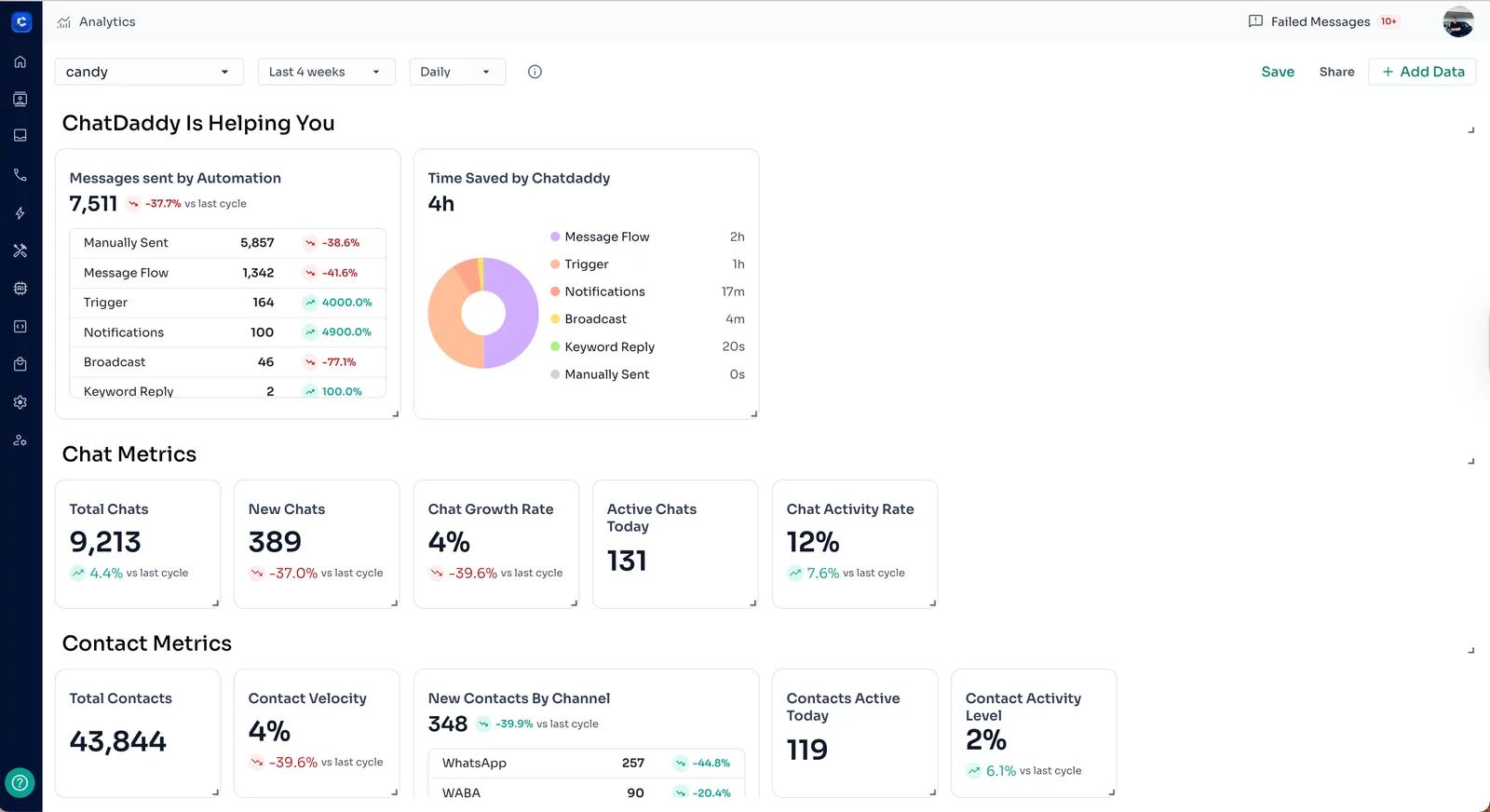Click the user profile avatar
Screen dimensions: 1490x812
[x=1457, y=21]
